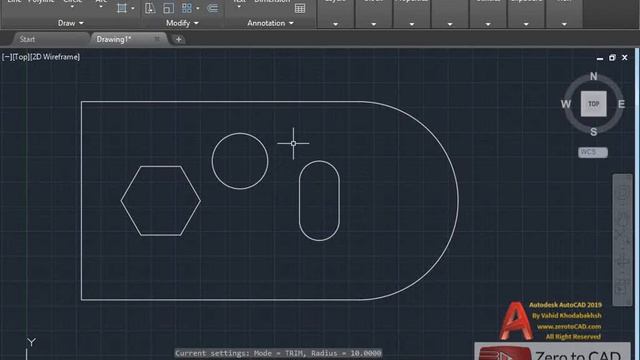Rotate view to East on ViewCube compass
Viewport: 640px width, 360px height.
tap(621, 104)
